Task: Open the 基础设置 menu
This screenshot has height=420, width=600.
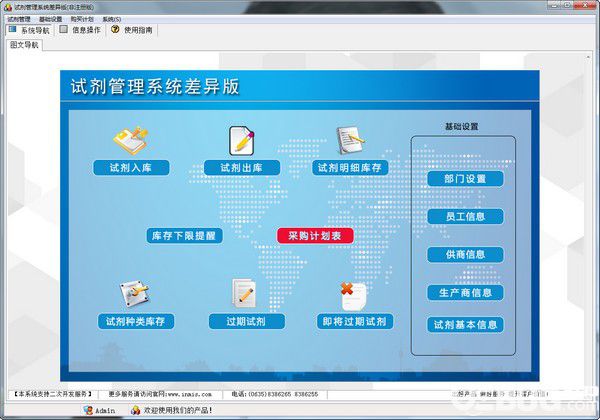Action: [x=51, y=19]
